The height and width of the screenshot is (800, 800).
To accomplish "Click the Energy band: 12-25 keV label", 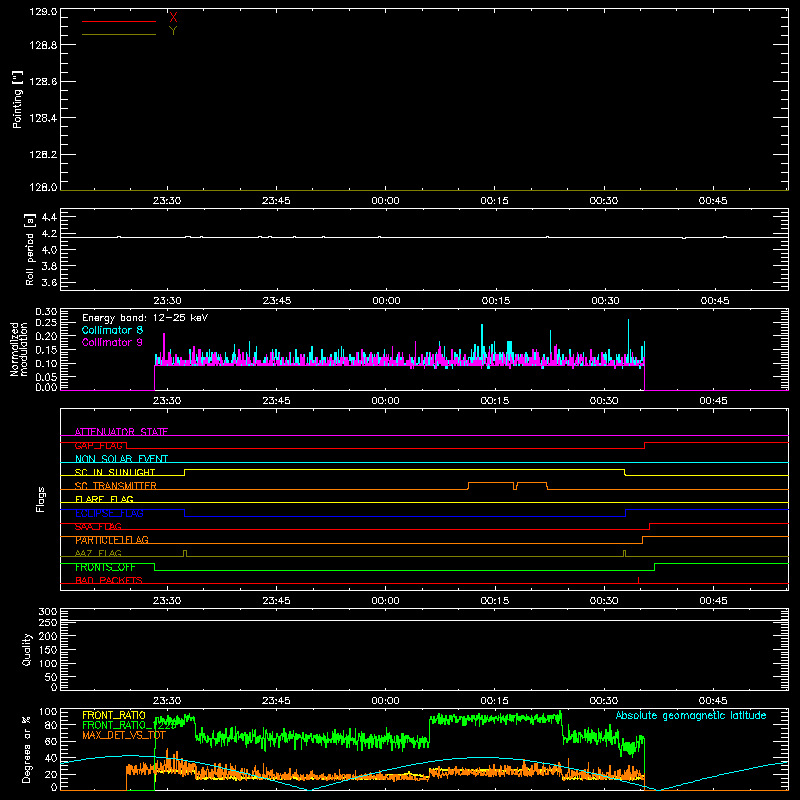I will pos(145,318).
